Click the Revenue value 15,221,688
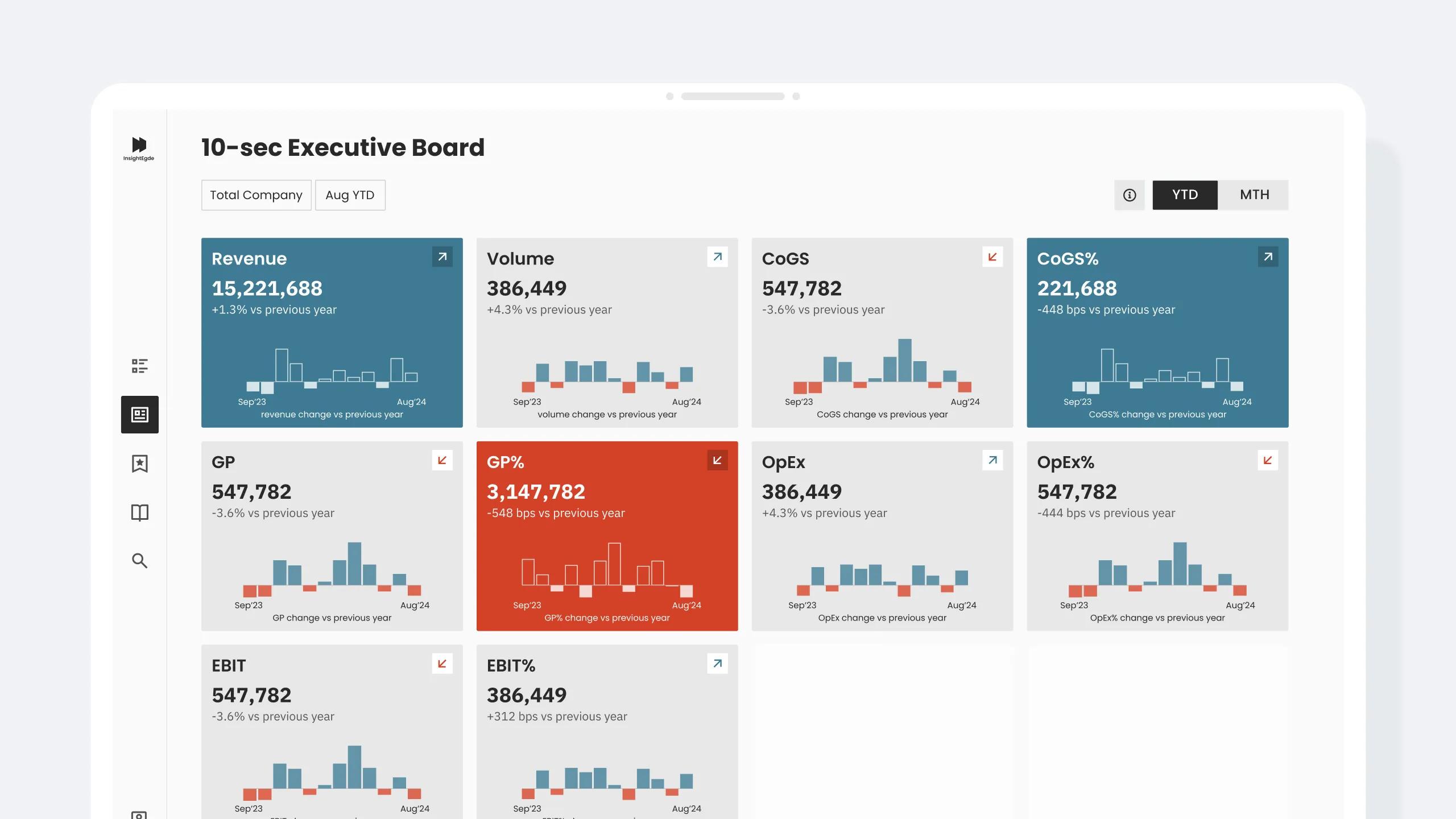 (267, 288)
